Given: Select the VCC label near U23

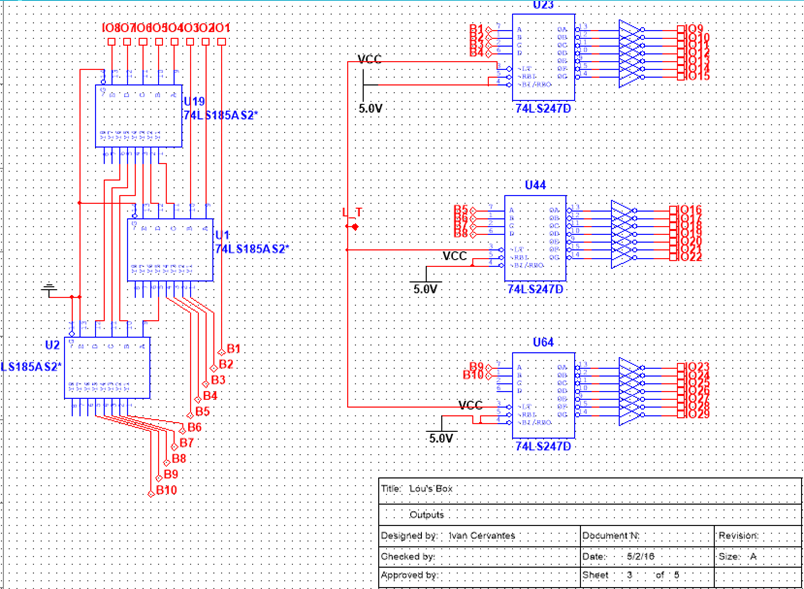Looking at the screenshot, I should 369,61.
